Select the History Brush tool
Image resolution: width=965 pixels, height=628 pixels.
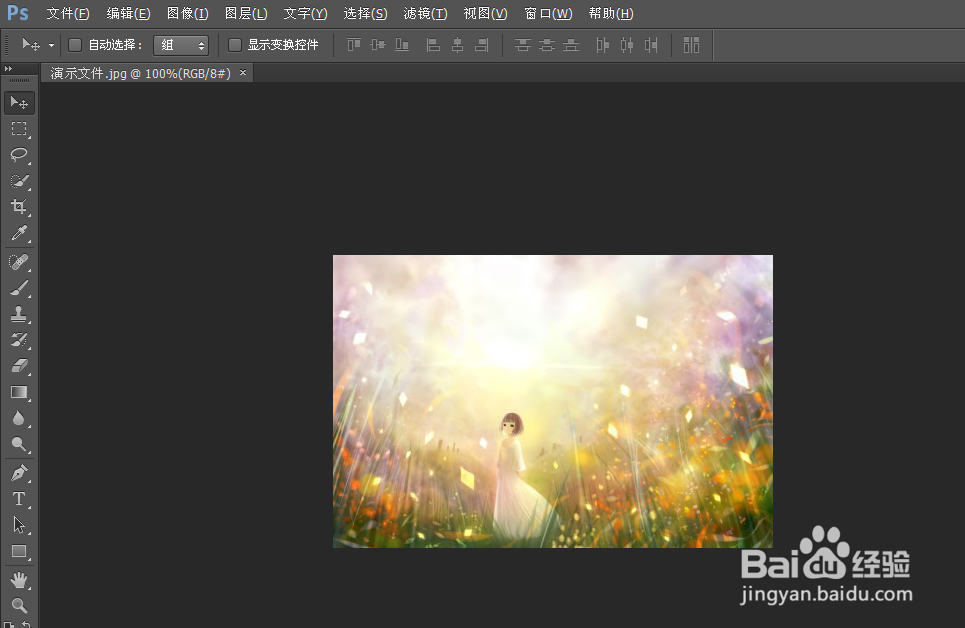pos(19,340)
